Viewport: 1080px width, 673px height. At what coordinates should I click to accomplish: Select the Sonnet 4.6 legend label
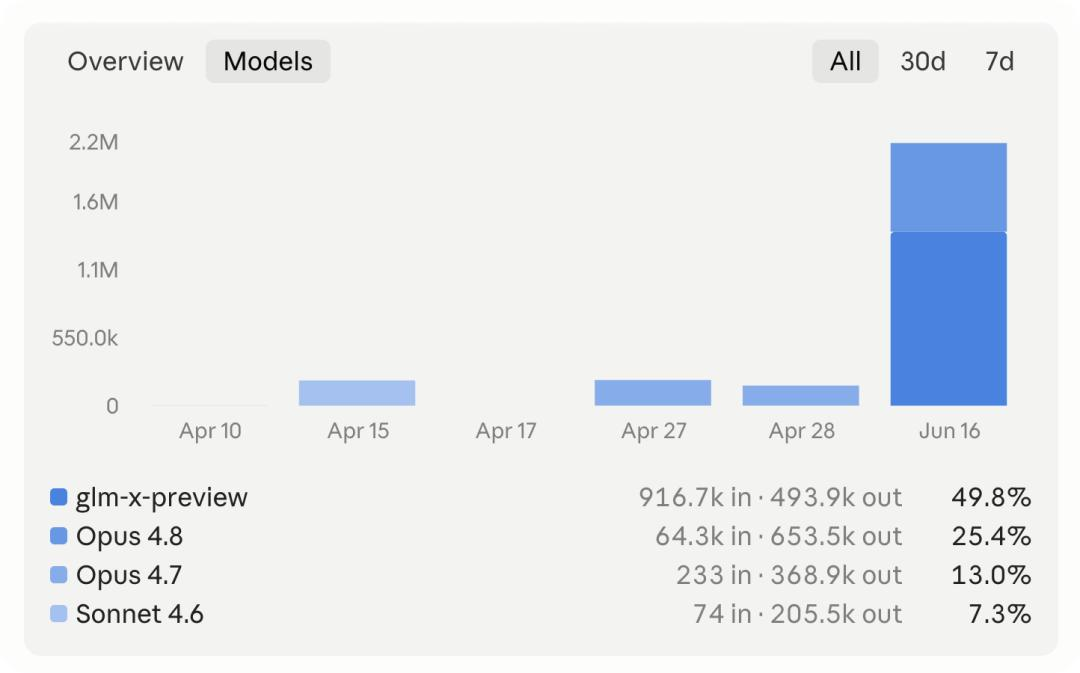click(x=140, y=614)
